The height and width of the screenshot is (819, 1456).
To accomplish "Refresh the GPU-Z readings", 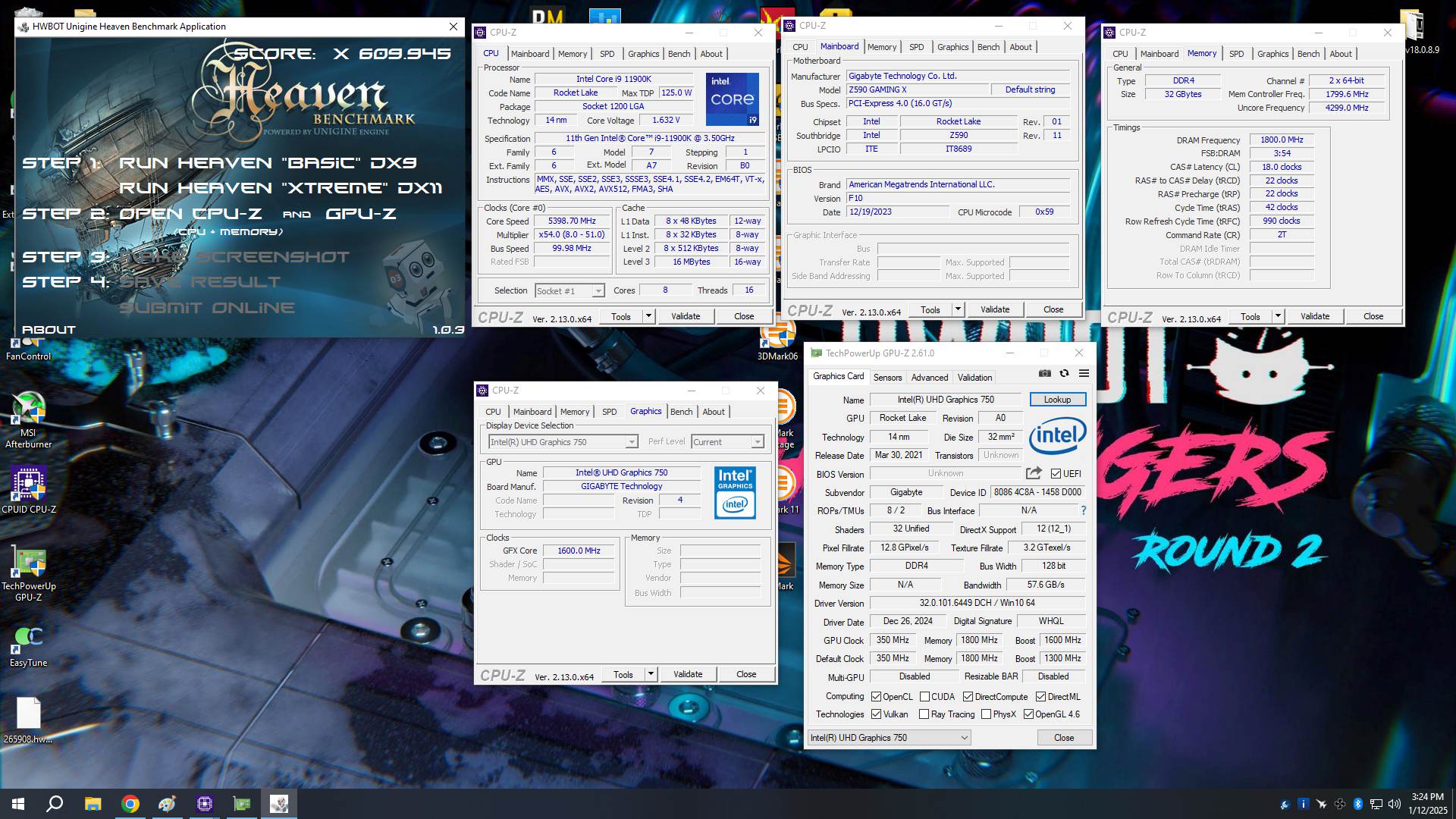I will tap(1064, 373).
